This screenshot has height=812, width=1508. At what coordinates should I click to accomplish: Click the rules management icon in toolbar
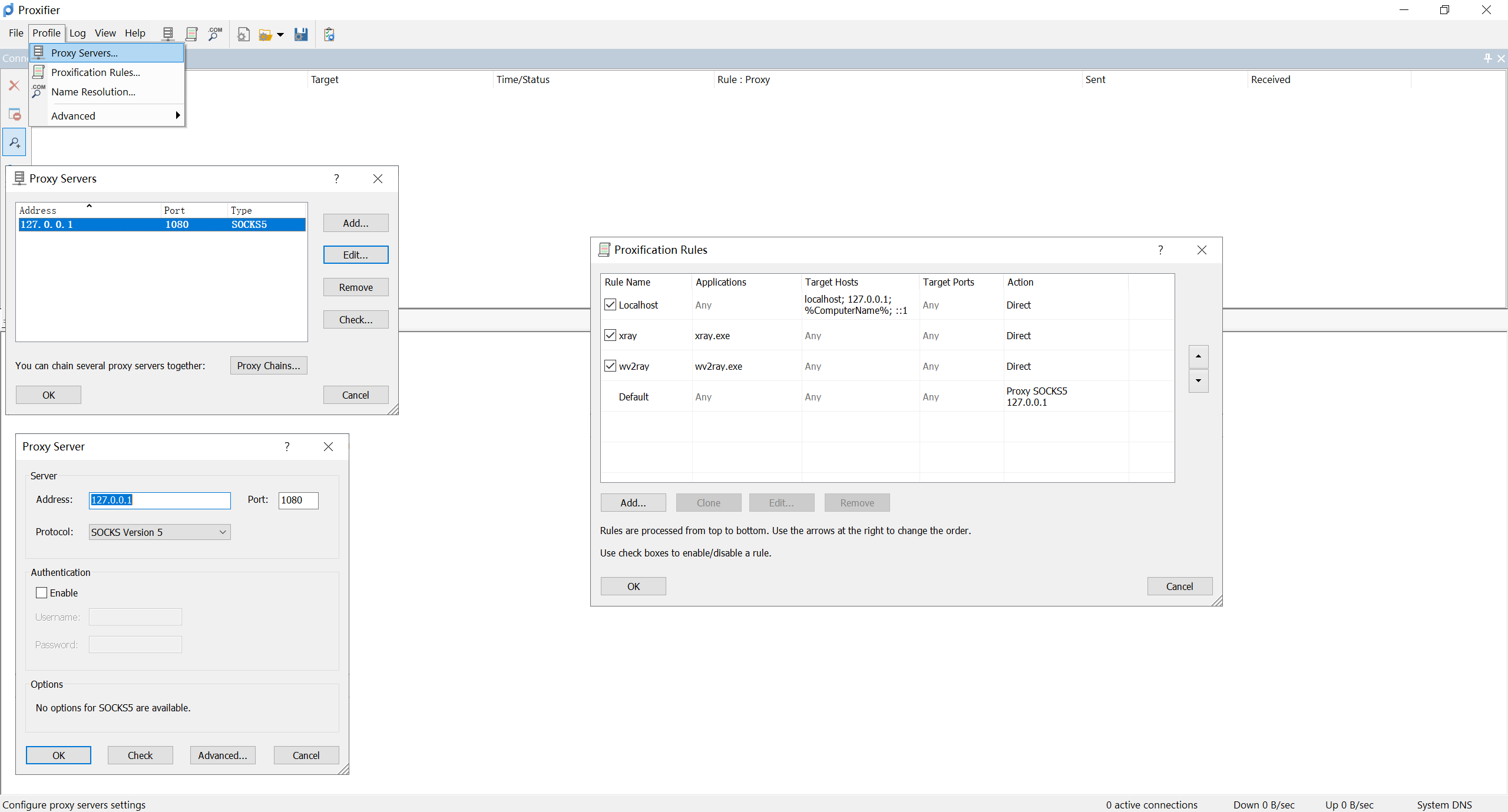(x=190, y=33)
